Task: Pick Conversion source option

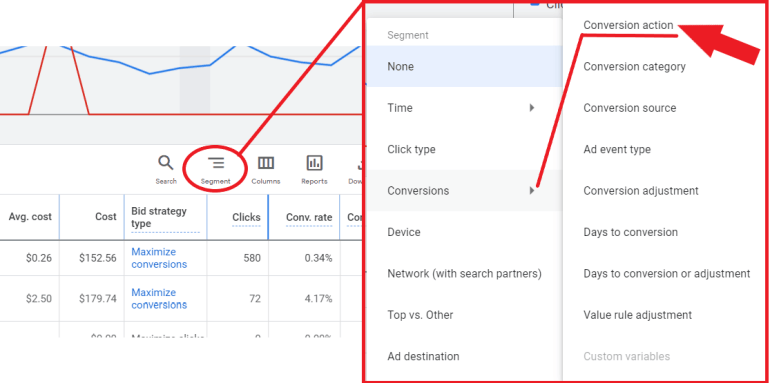Action: point(630,108)
